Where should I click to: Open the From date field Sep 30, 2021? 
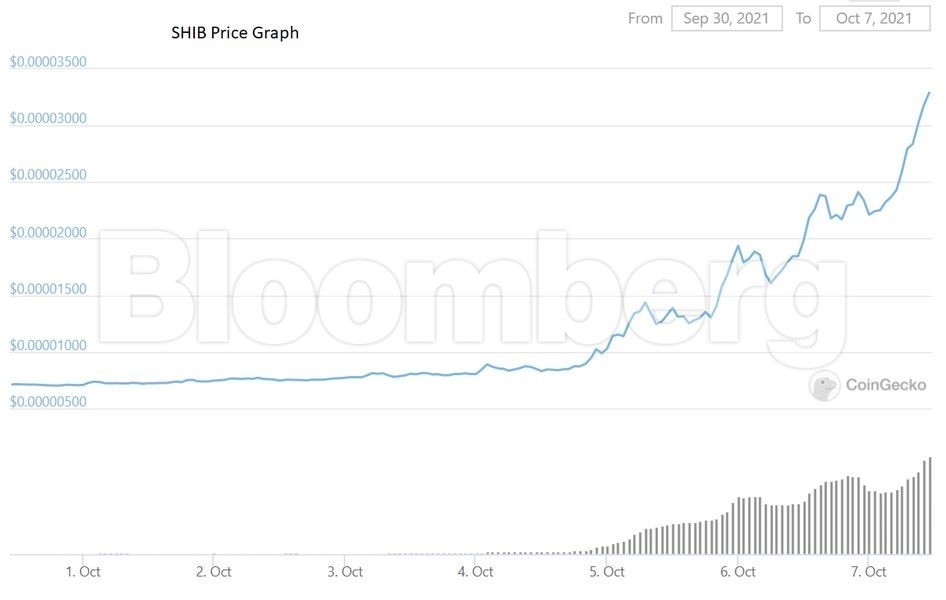(x=725, y=18)
